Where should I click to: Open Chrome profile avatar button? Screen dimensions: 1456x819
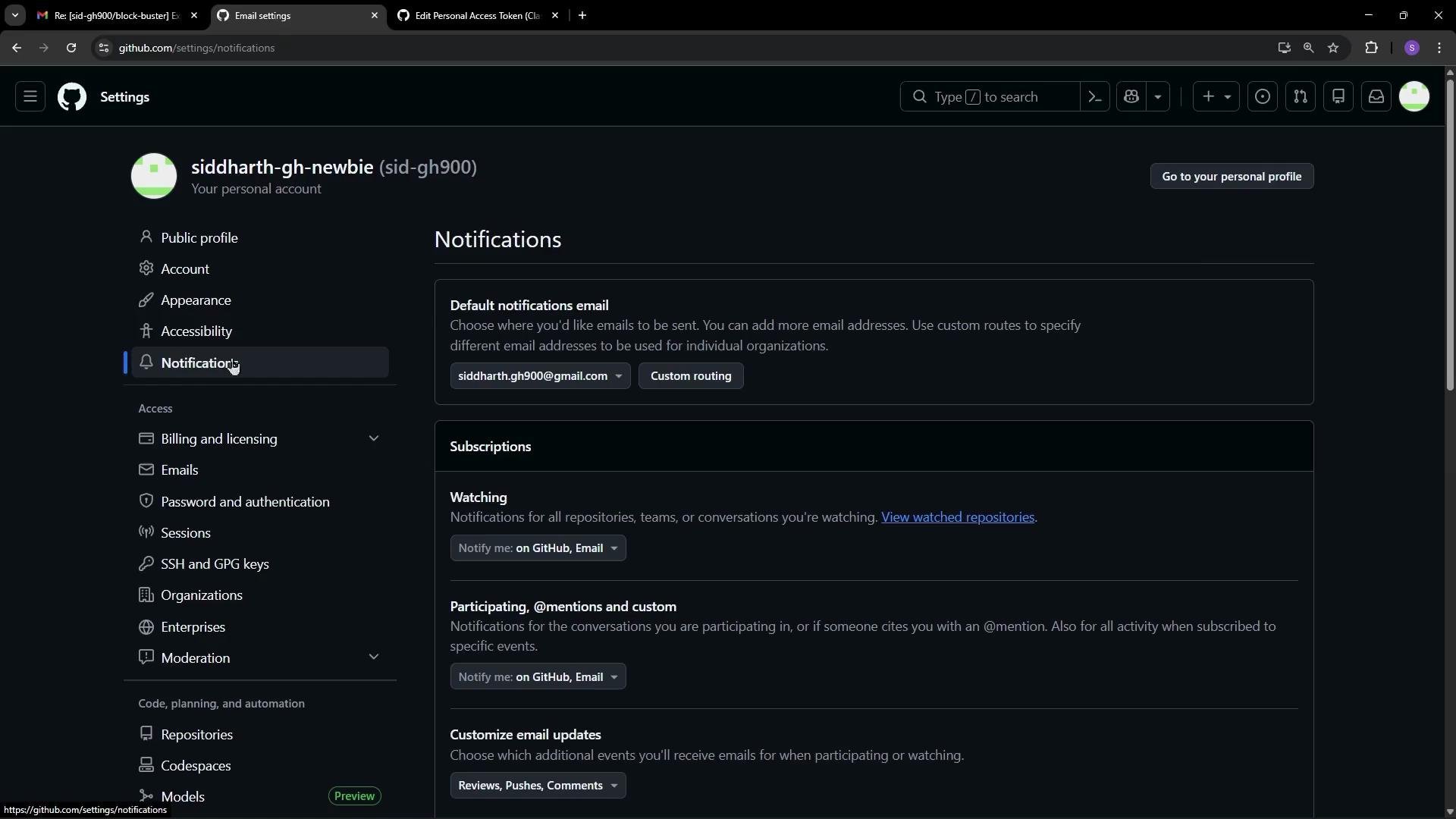[1411, 48]
